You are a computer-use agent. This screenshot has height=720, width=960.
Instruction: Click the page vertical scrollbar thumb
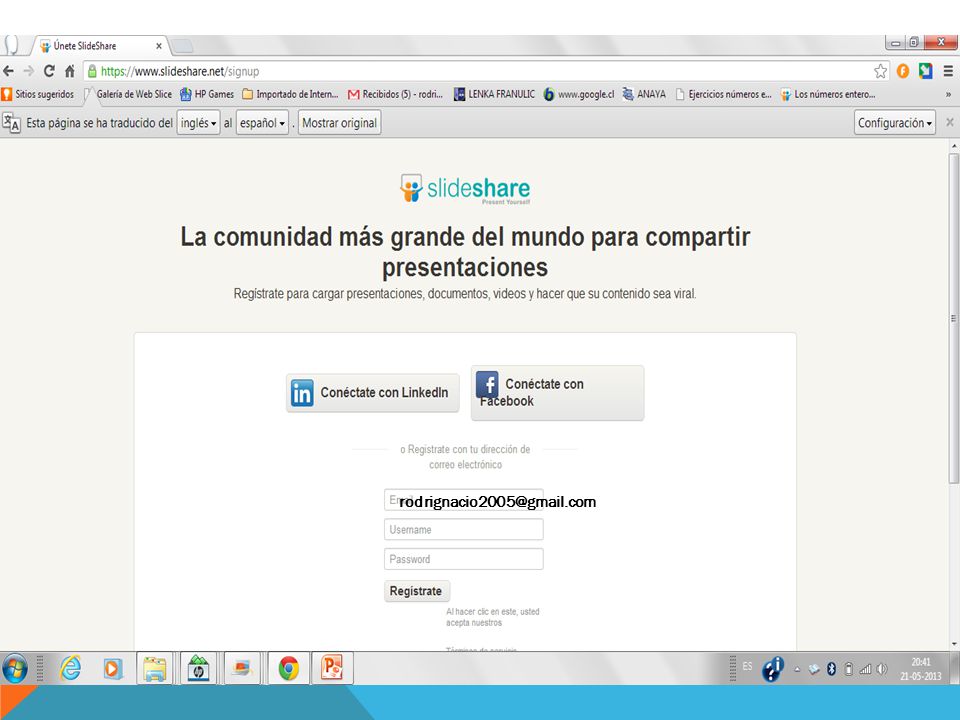point(954,318)
